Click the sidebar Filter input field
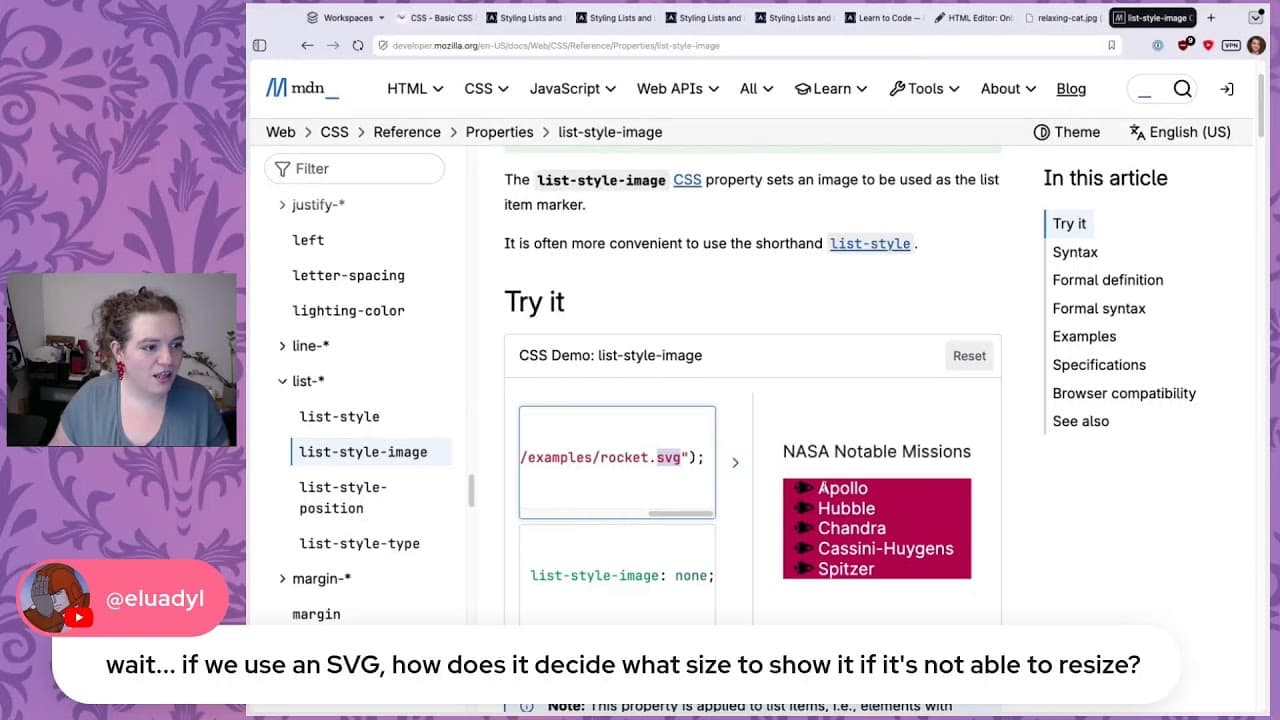 tap(355, 168)
